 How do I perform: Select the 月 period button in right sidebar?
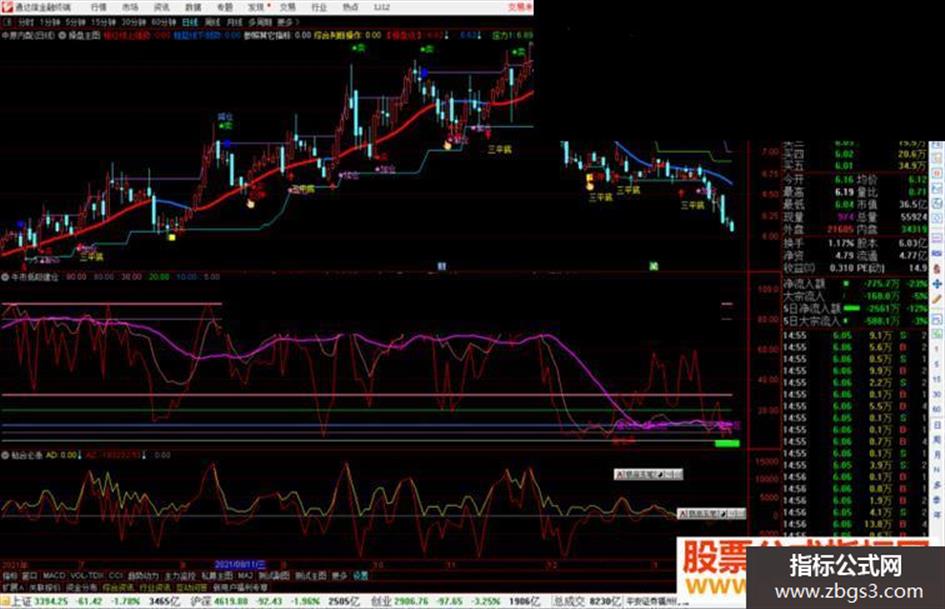[x=937, y=455]
